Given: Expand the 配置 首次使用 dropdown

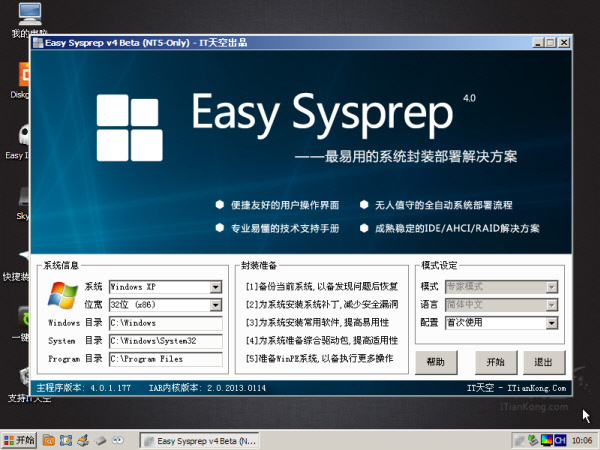Looking at the screenshot, I should [x=551, y=323].
